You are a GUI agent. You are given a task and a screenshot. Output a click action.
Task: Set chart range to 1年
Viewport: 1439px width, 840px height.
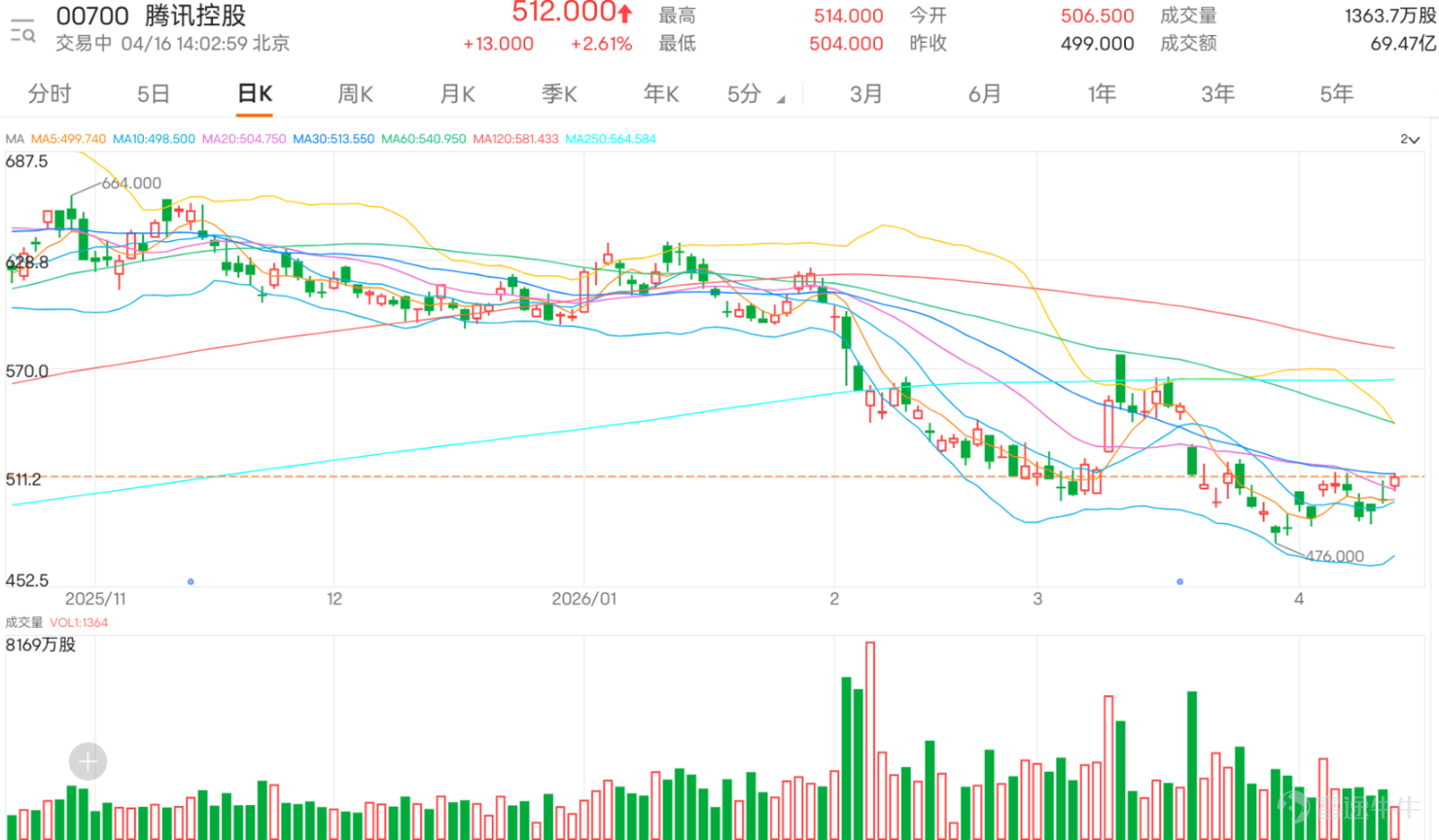tap(1102, 94)
